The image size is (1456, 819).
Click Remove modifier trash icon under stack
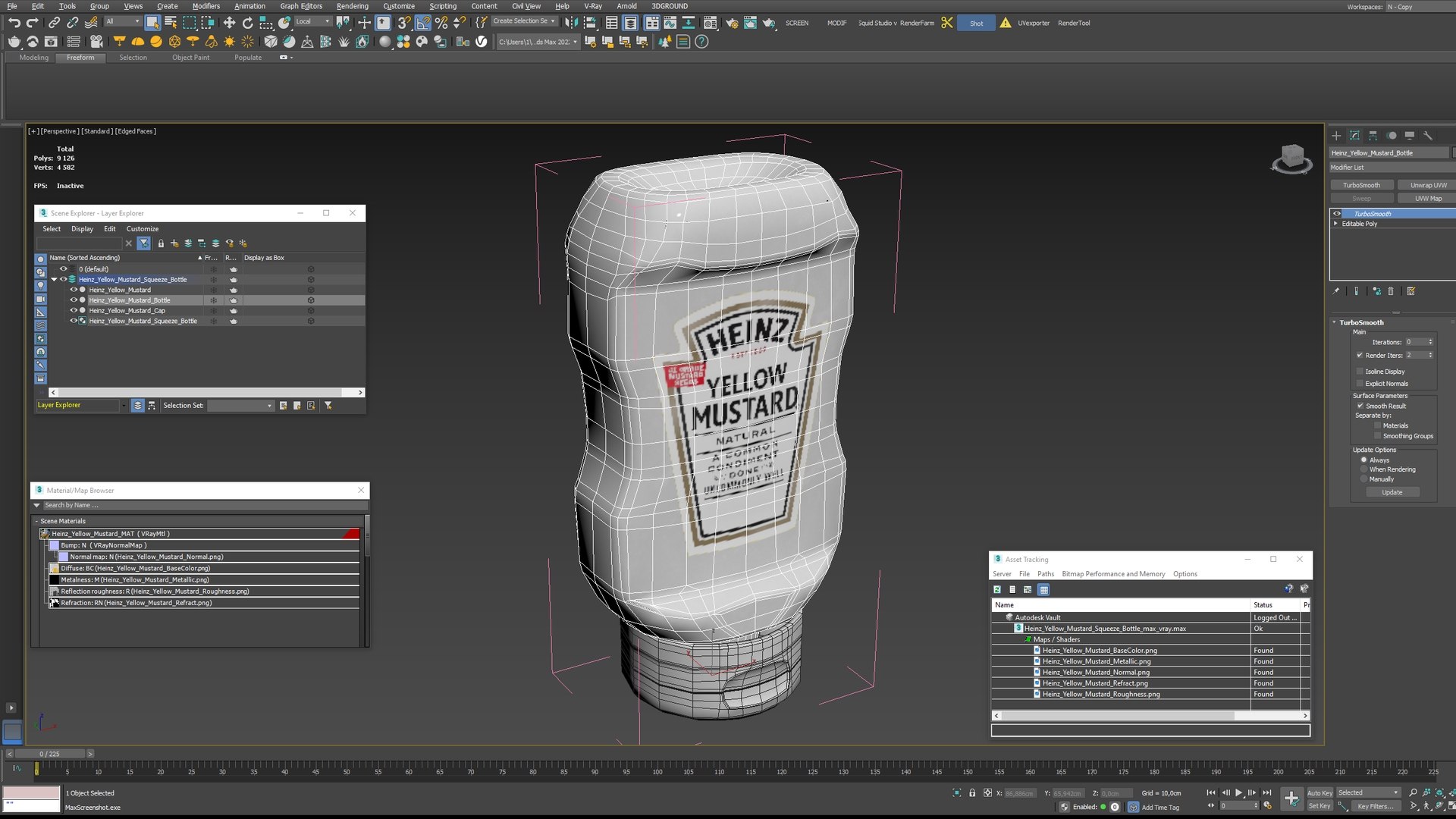(x=1391, y=291)
